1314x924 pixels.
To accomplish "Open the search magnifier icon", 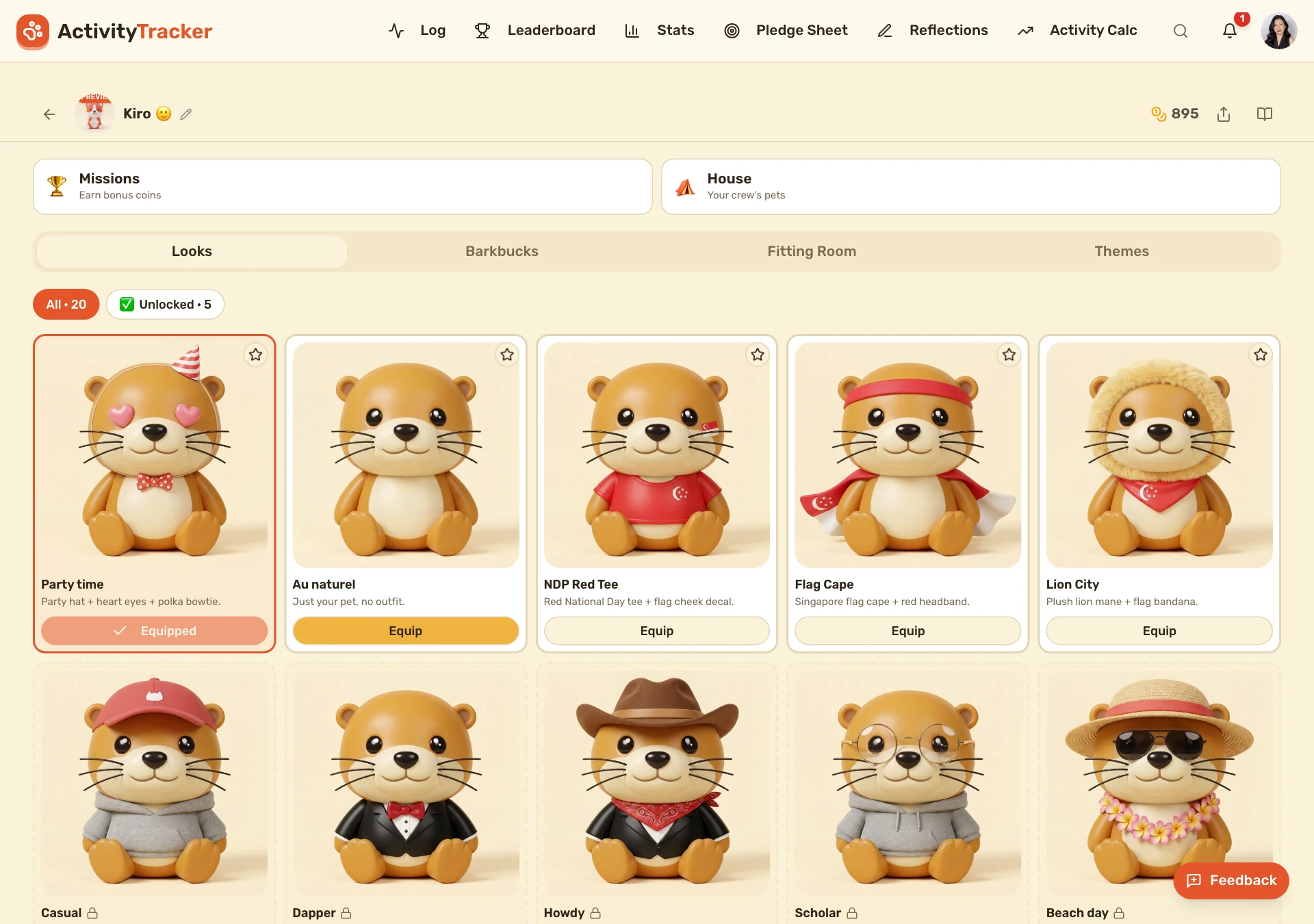I will point(1181,31).
